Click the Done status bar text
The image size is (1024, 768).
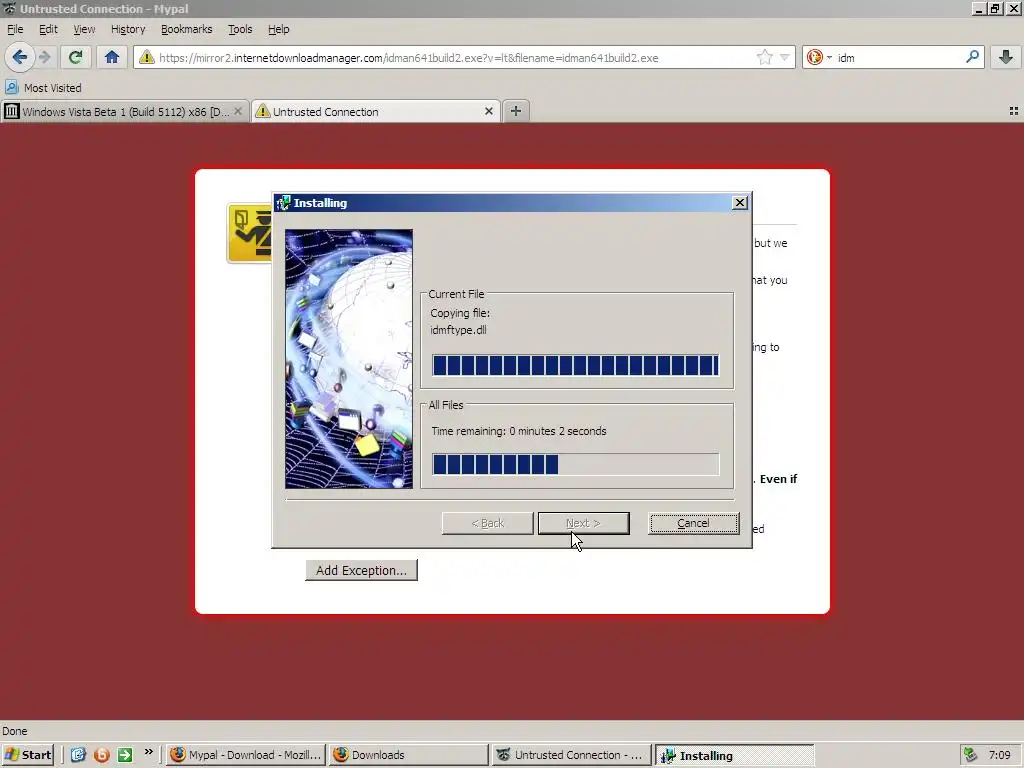pos(14,731)
